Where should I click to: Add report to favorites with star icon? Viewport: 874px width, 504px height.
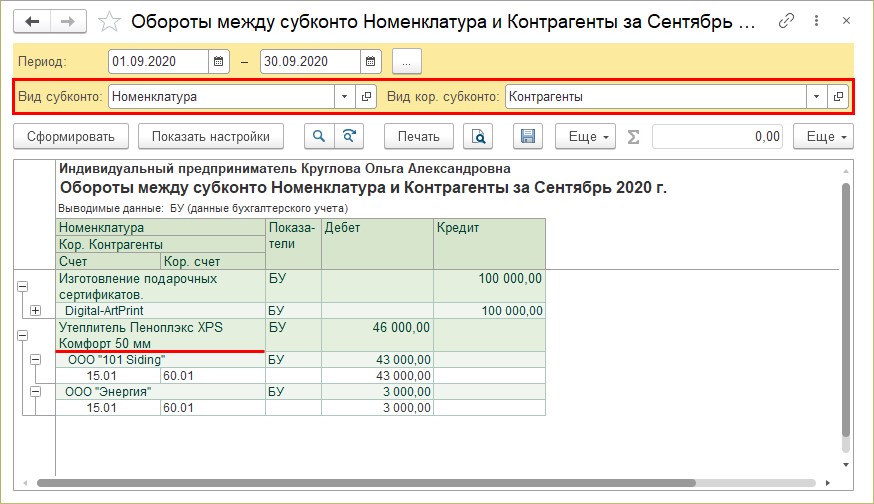111,21
